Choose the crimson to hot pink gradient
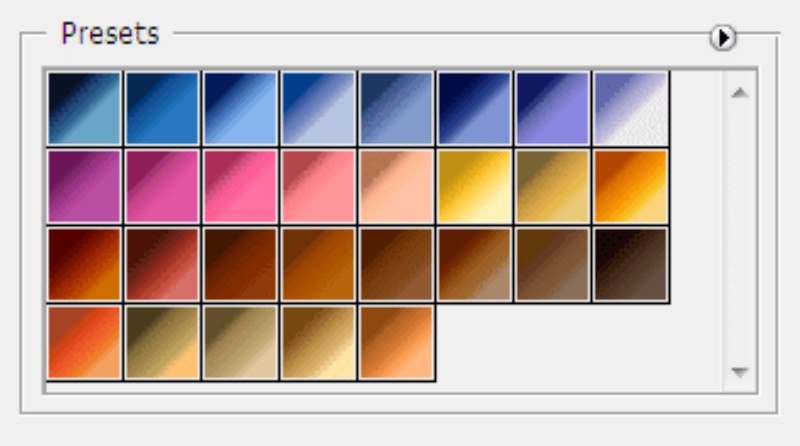 240,186
